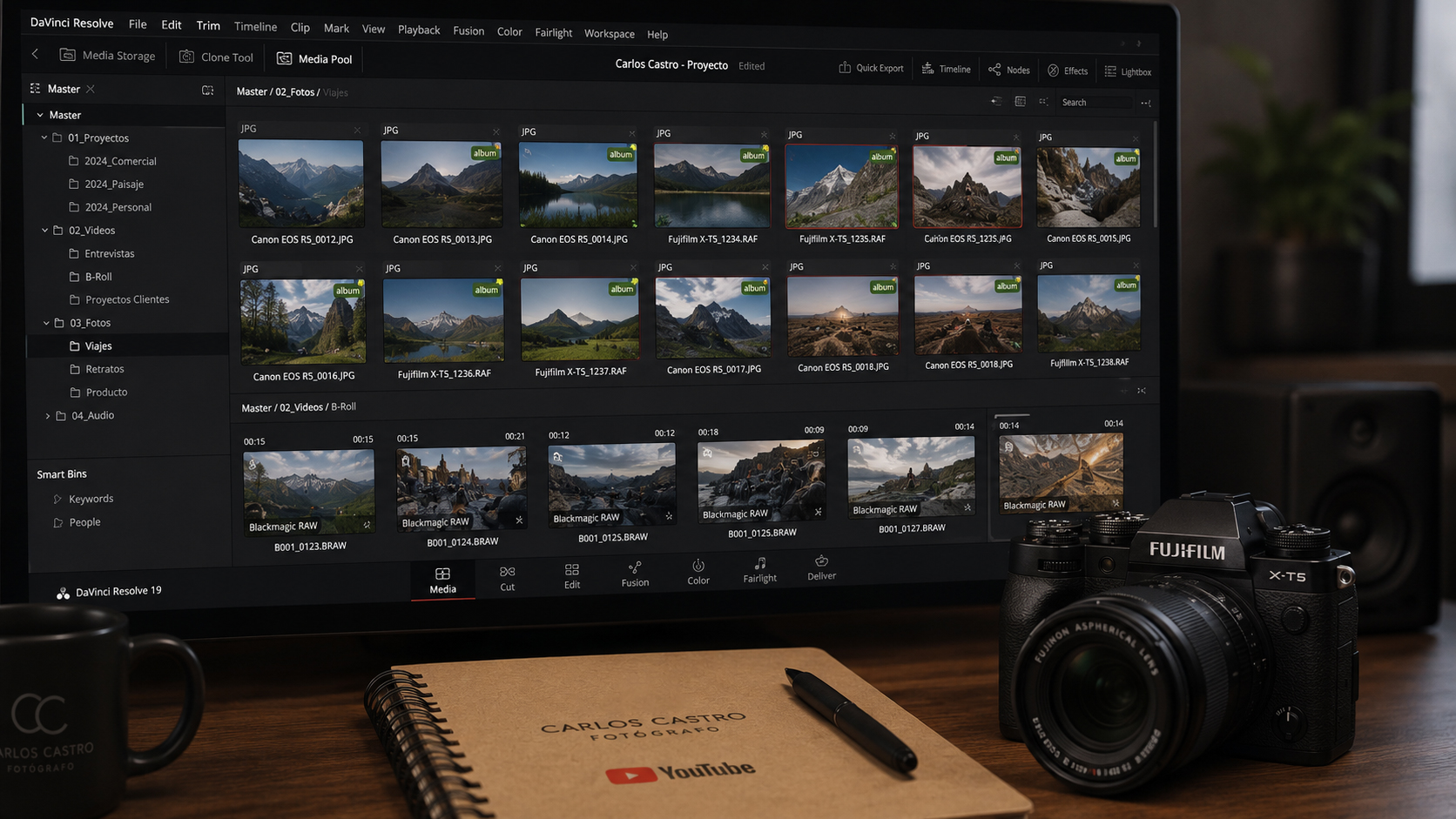The width and height of the screenshot is (1456, 819).
Task: Select the Fujifilm X-T5_1235.RAF thumbnail
Action: pos(841,187)
